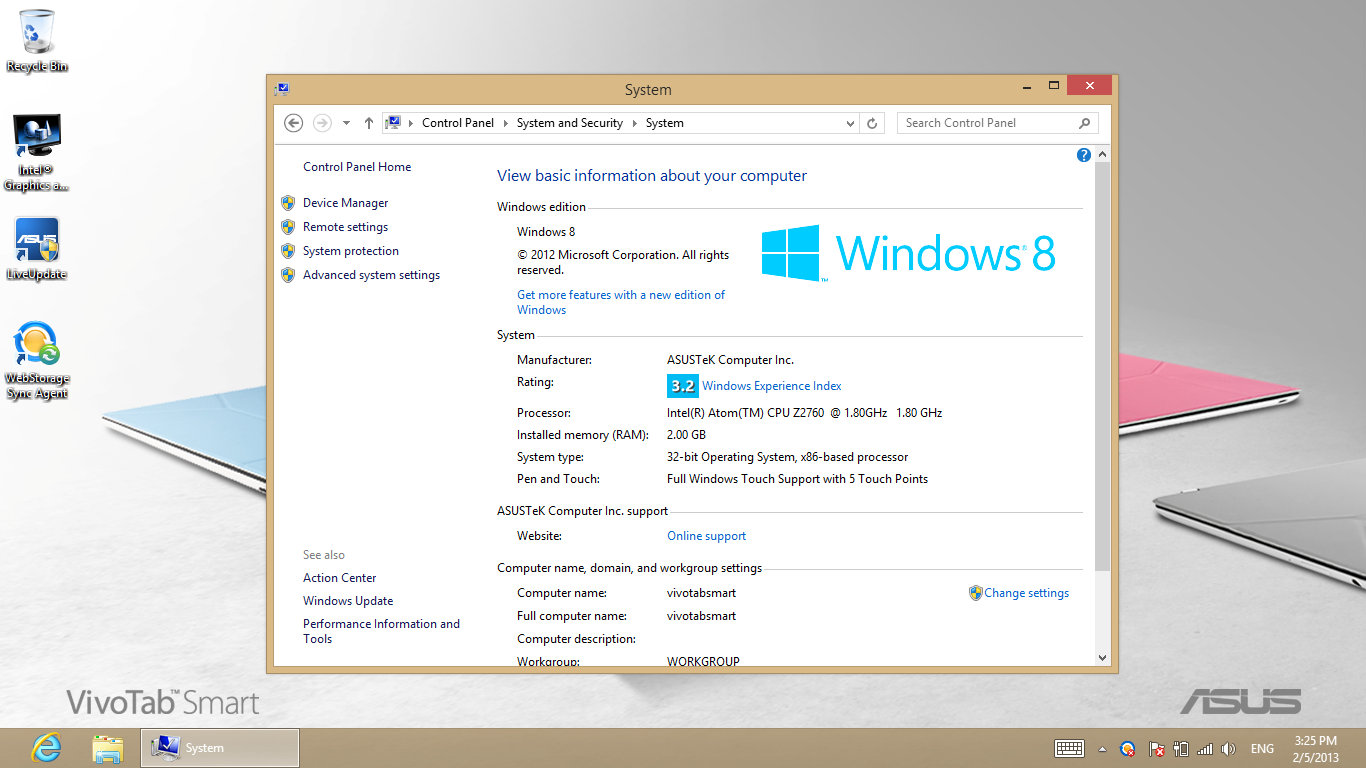Open the blue Help question mark
The width and height of the screenshot is (1366, 768).
1083,155
